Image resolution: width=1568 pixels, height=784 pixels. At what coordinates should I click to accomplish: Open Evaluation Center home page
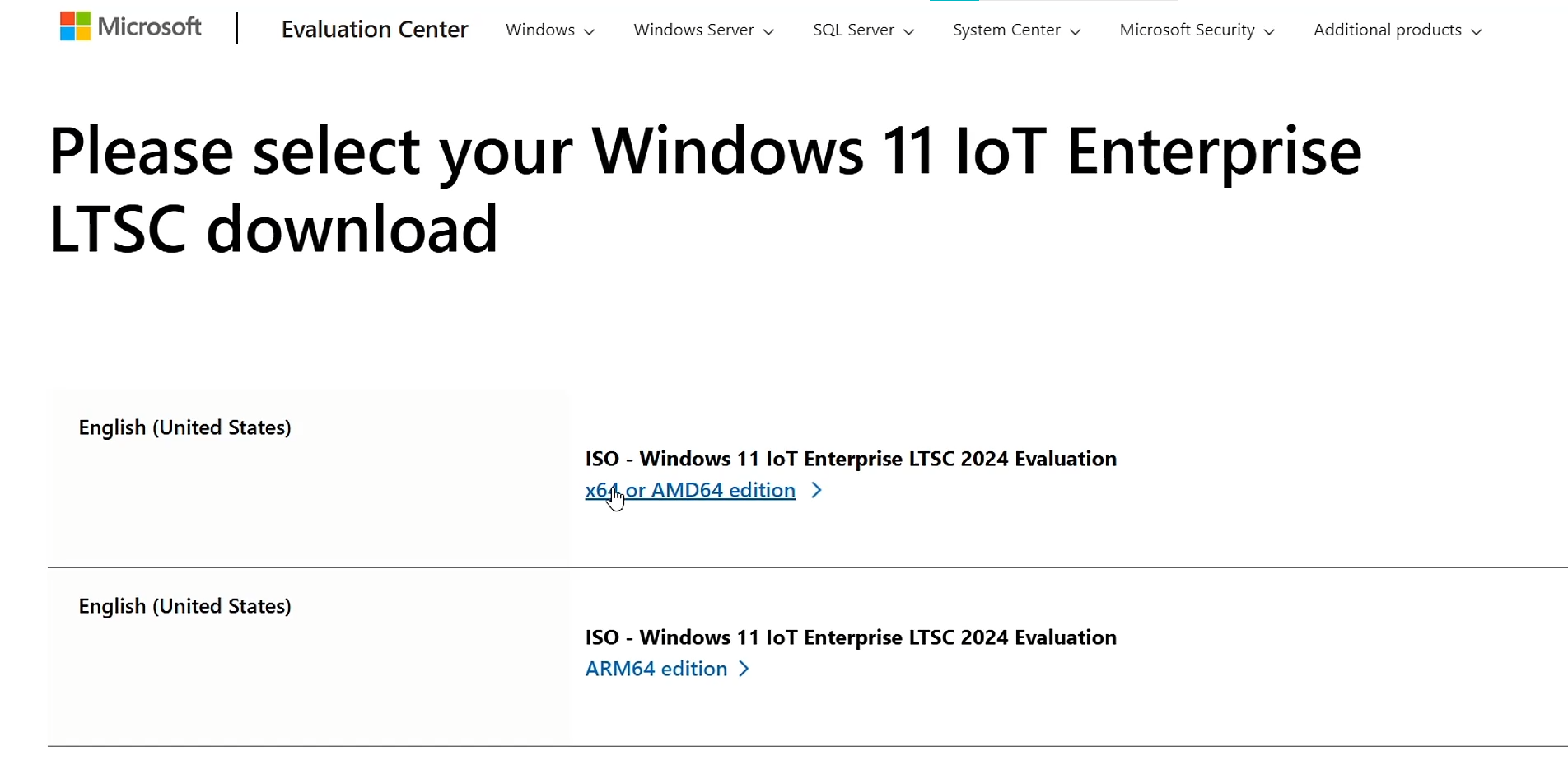(x=374, y=30)
